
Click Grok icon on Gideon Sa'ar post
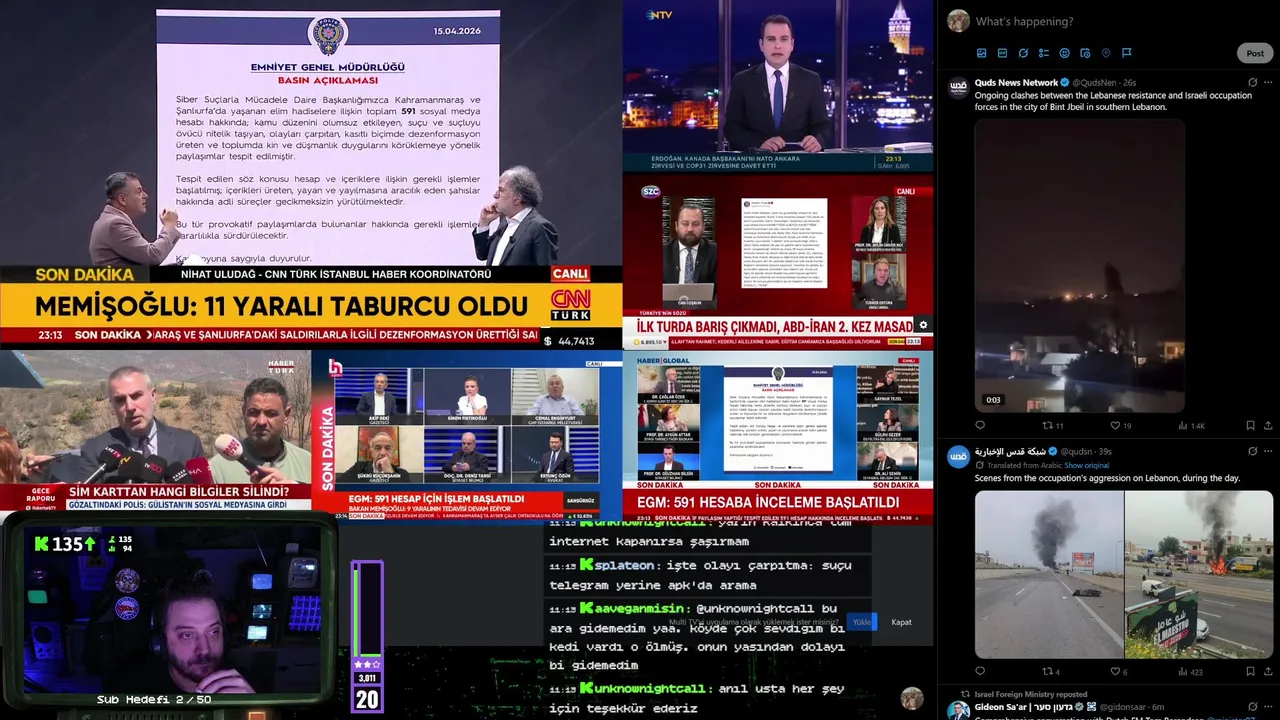tap(1252, 707)
